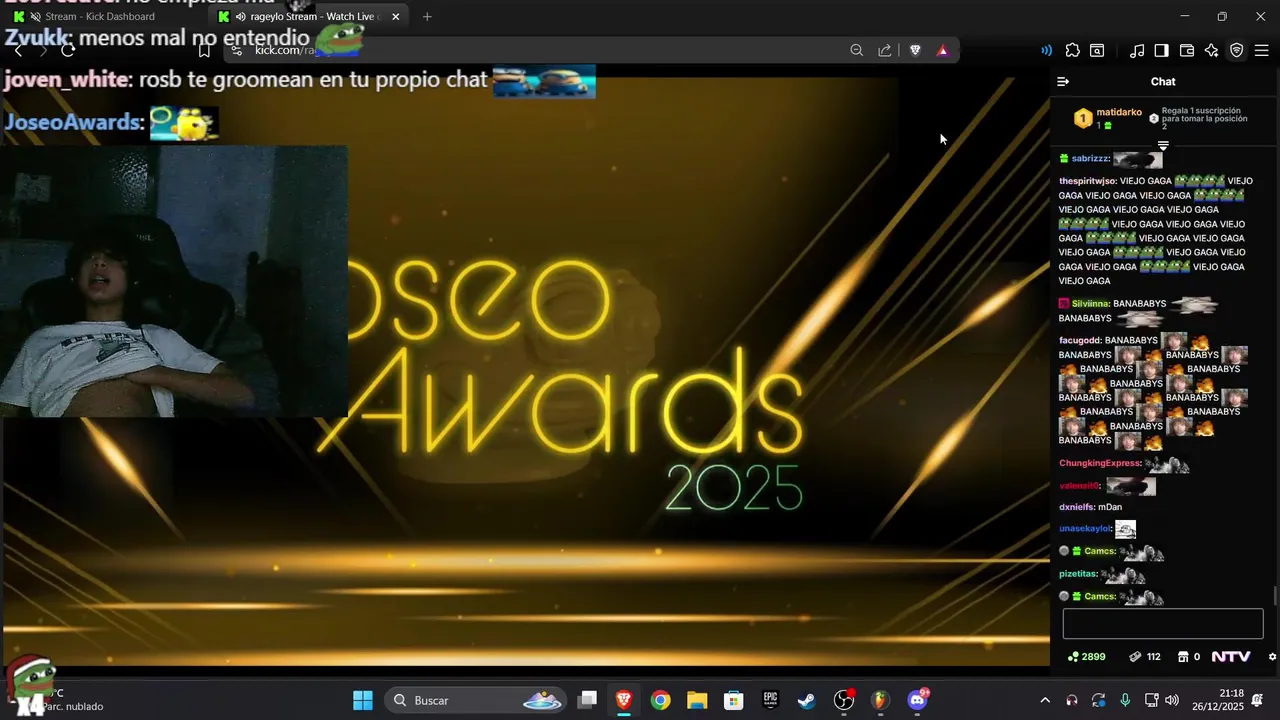Screen dimensions: 1280x720
Task: Switch to the Stream - Kick Dashboard tab
Action: [100, 17]
